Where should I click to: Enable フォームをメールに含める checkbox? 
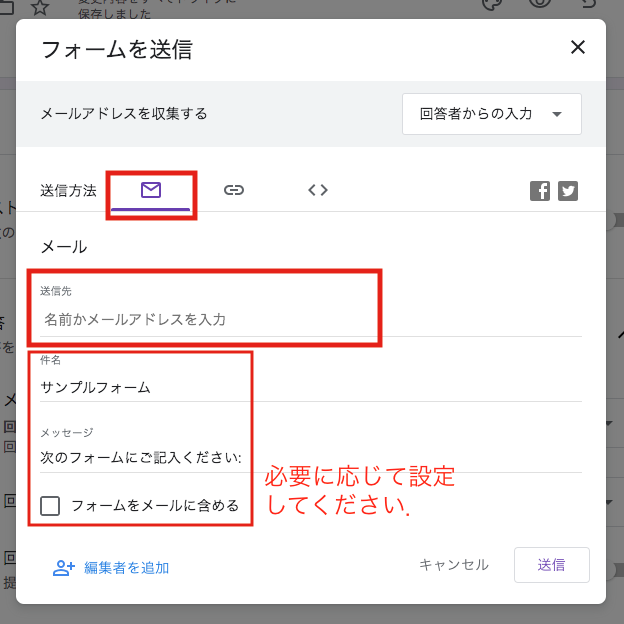click(x=50, y=505)
